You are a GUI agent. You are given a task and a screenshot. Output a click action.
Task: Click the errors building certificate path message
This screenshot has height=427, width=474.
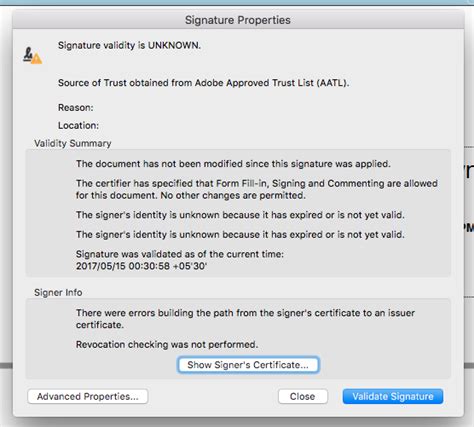point(245,319)
